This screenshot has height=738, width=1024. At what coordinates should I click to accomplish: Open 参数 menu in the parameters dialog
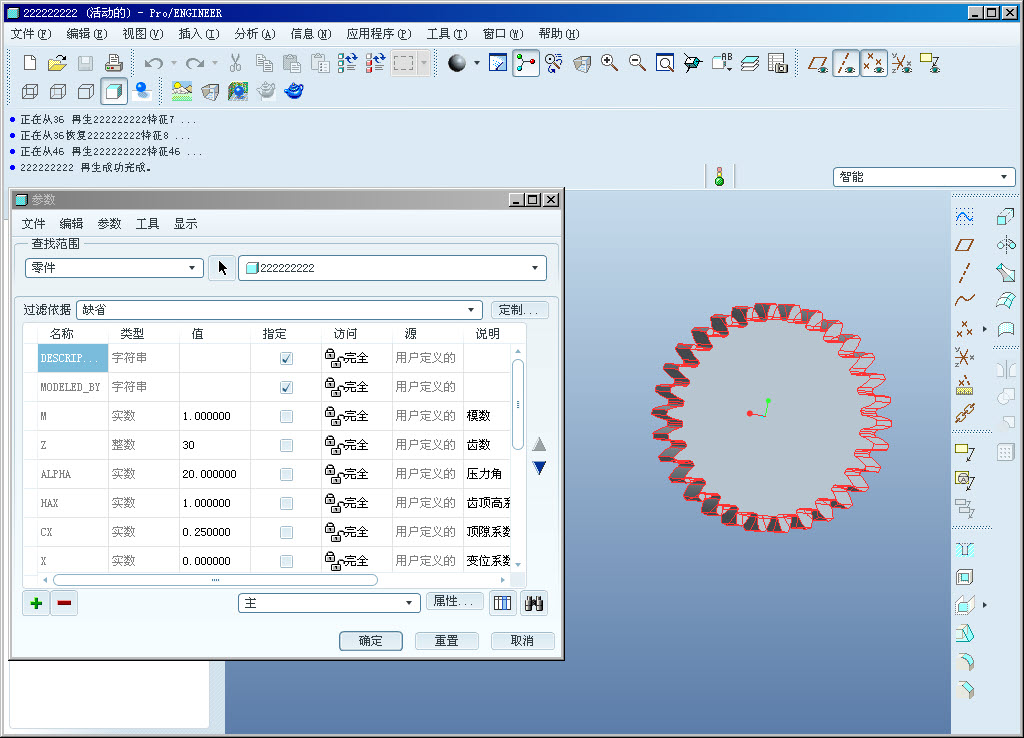coord(109,224)
